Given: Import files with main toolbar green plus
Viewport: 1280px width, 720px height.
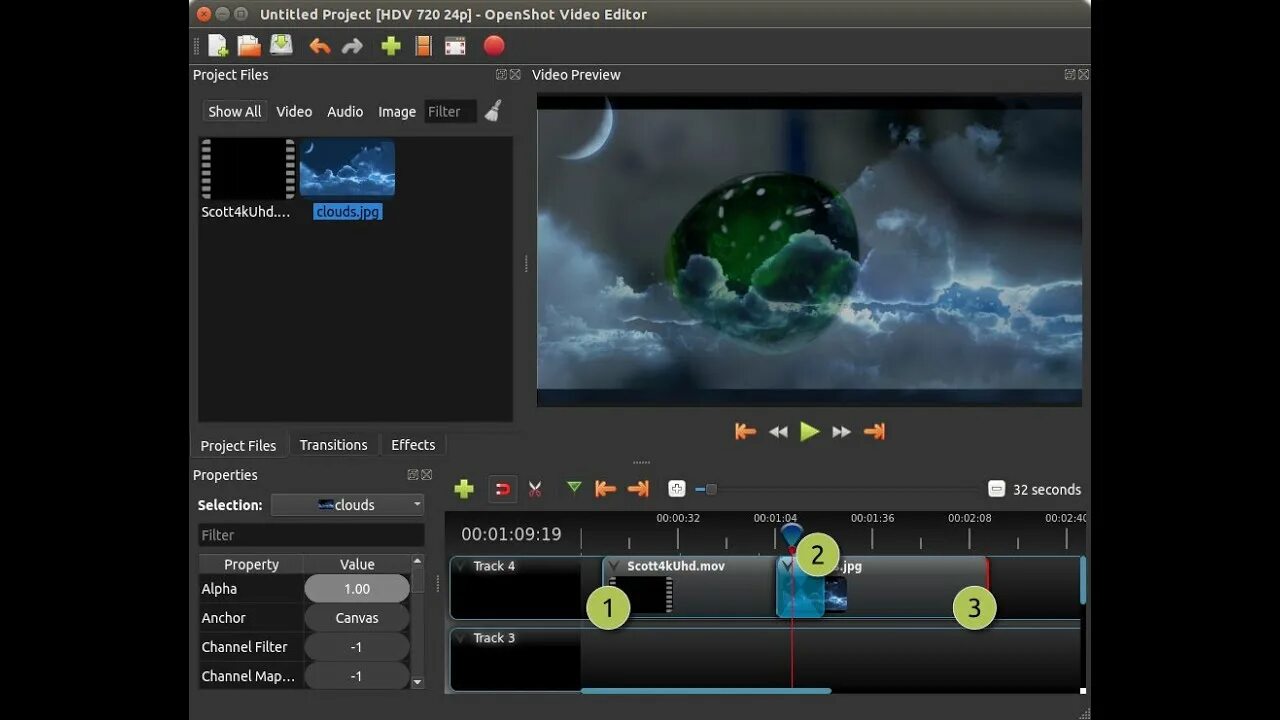Looking at the screenshot, I should (391, 46).
